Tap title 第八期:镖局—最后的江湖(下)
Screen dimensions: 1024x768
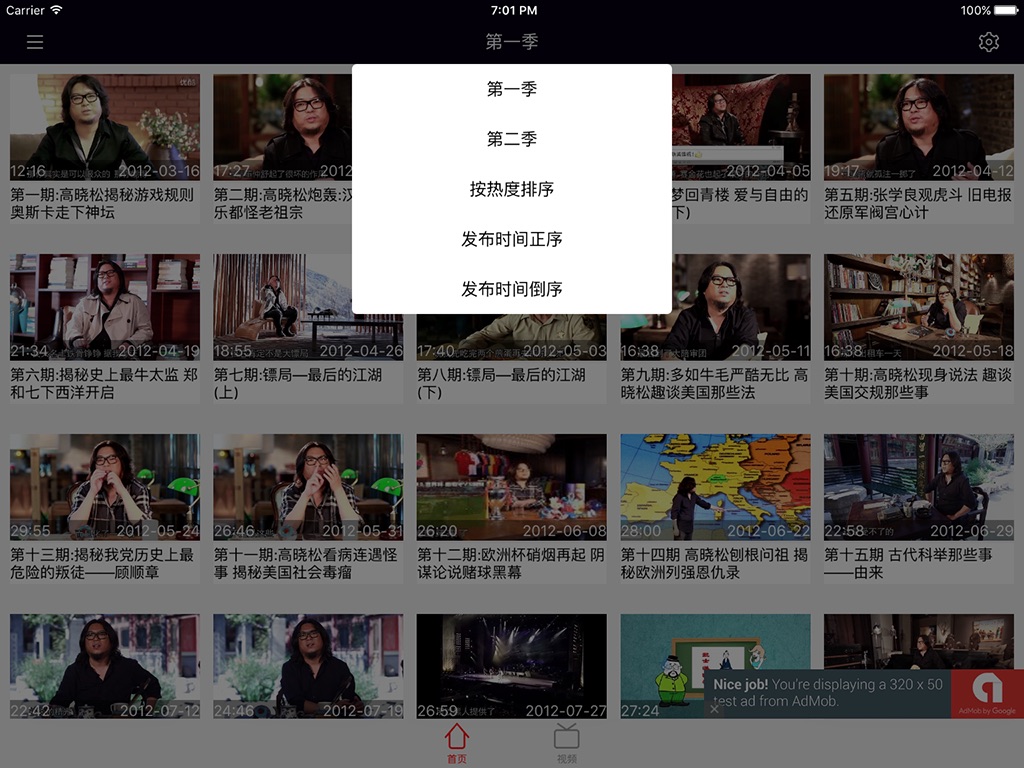click(x=501, y=383)
